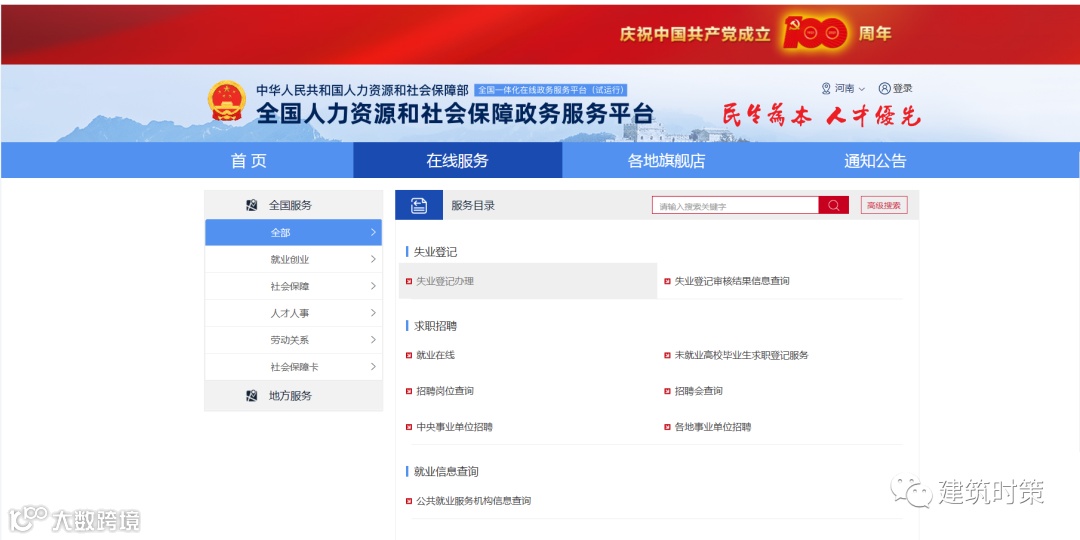The width and height of the screenshot is (1080, 540).
Task: Click the 求职招聘 section heading
Action: click(435, 326)
